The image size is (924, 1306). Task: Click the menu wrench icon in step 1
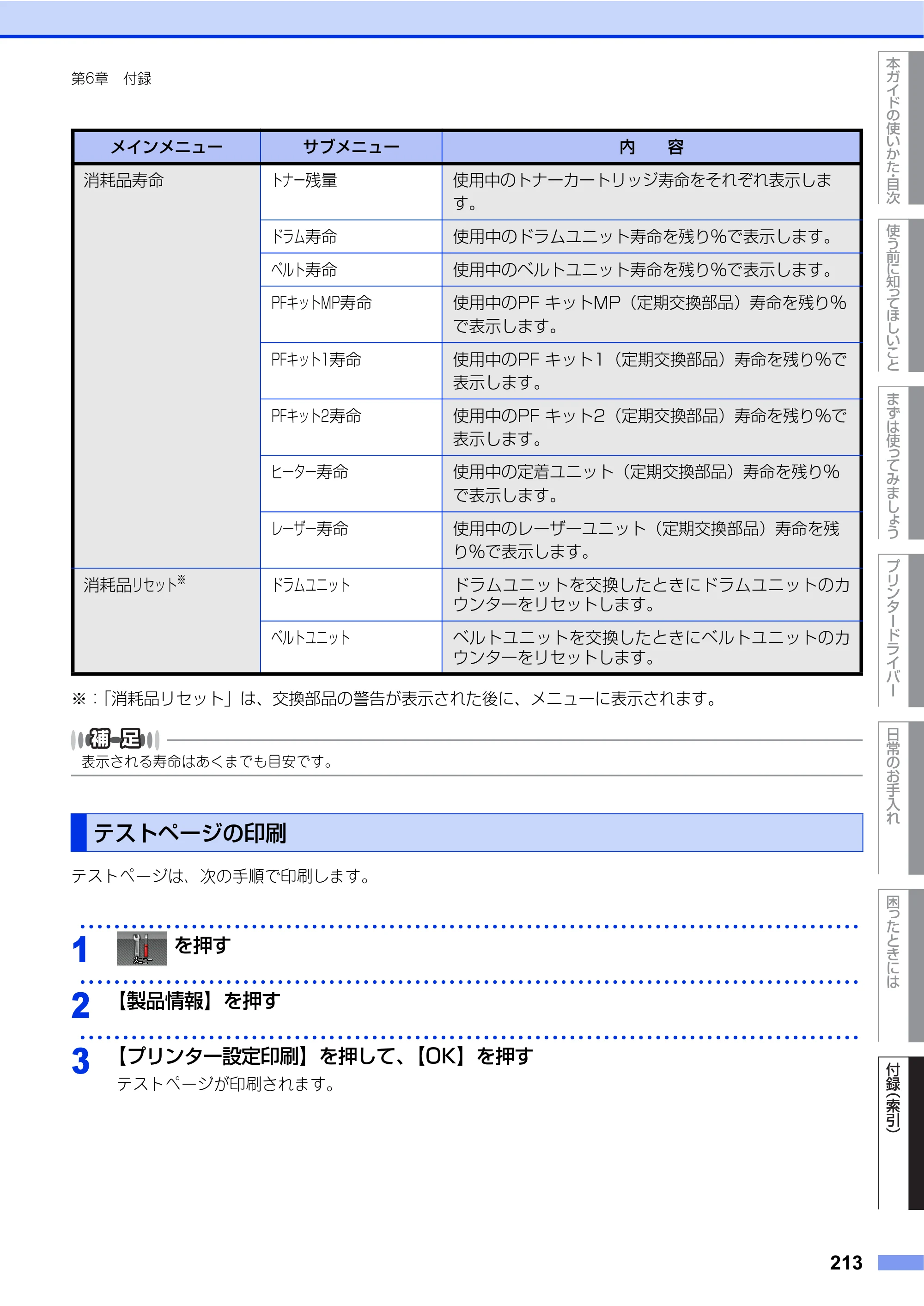coord(142,948)
